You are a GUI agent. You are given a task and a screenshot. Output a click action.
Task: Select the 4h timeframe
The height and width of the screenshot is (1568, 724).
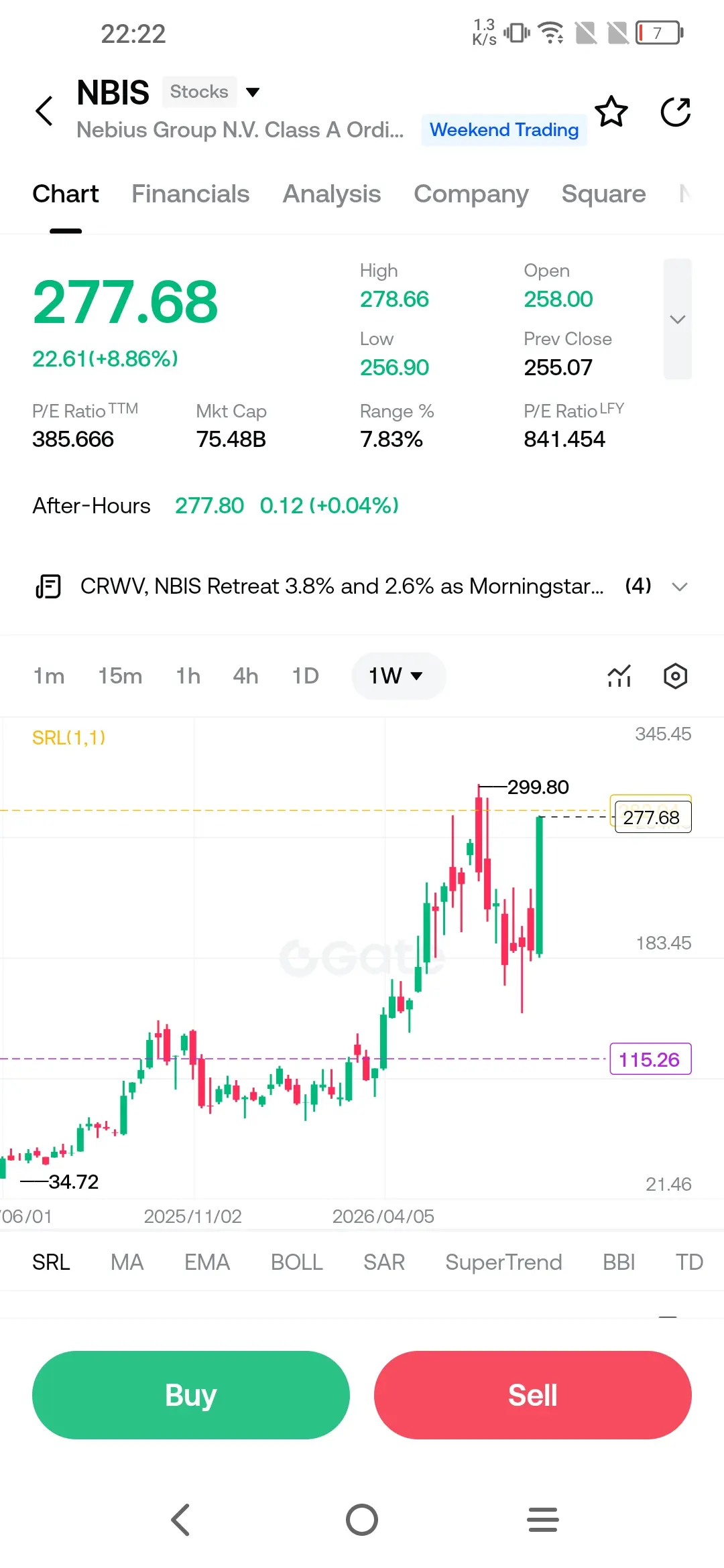click(x=245, y=676)
